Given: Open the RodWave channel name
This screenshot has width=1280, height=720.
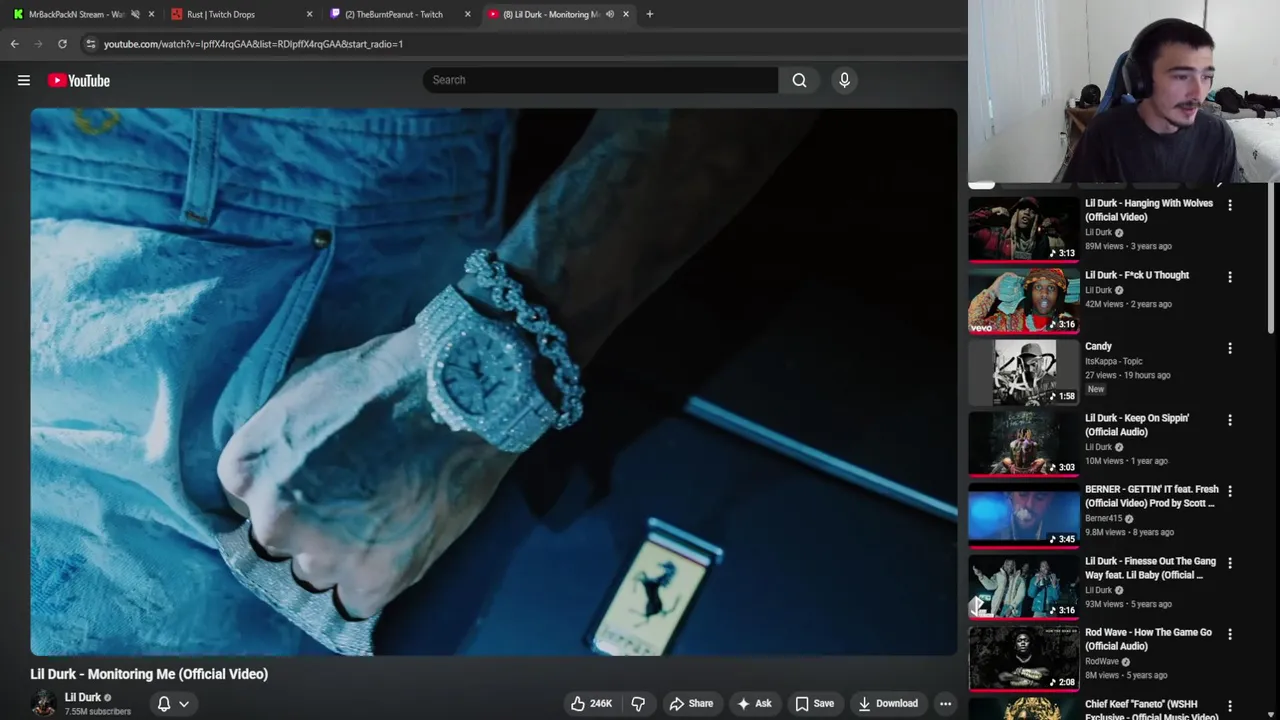Looking at the screenshot, I should 1102,661.
